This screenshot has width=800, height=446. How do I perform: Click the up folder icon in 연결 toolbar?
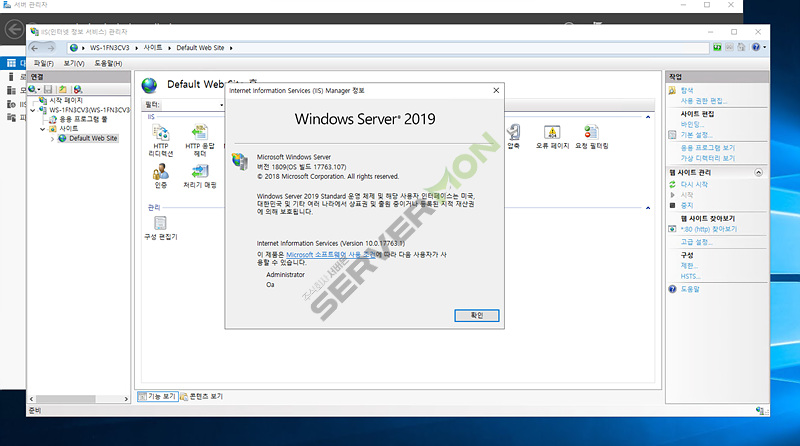pos(62,89)
